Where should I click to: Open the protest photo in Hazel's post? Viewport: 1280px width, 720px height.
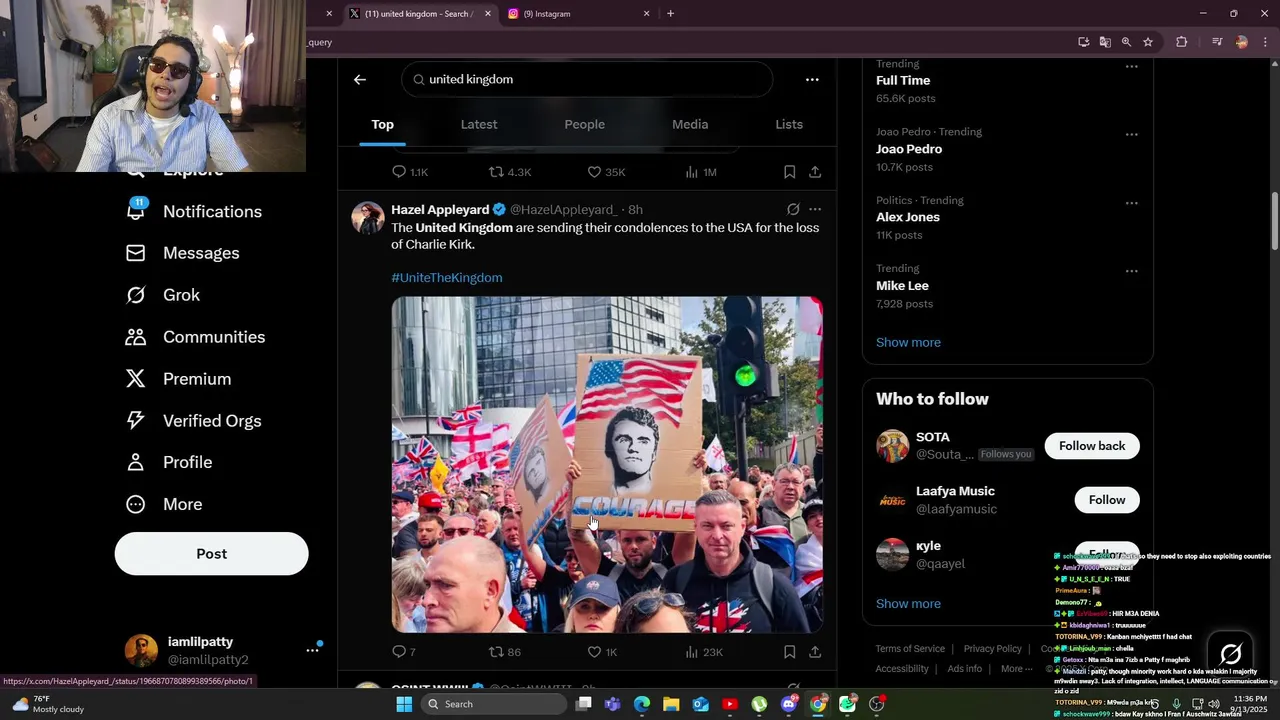tap(607, 465)
